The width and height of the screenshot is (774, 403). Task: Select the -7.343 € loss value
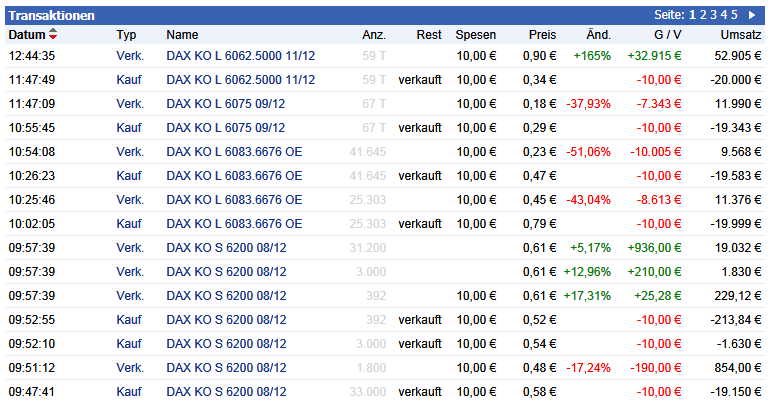point(659,104)
